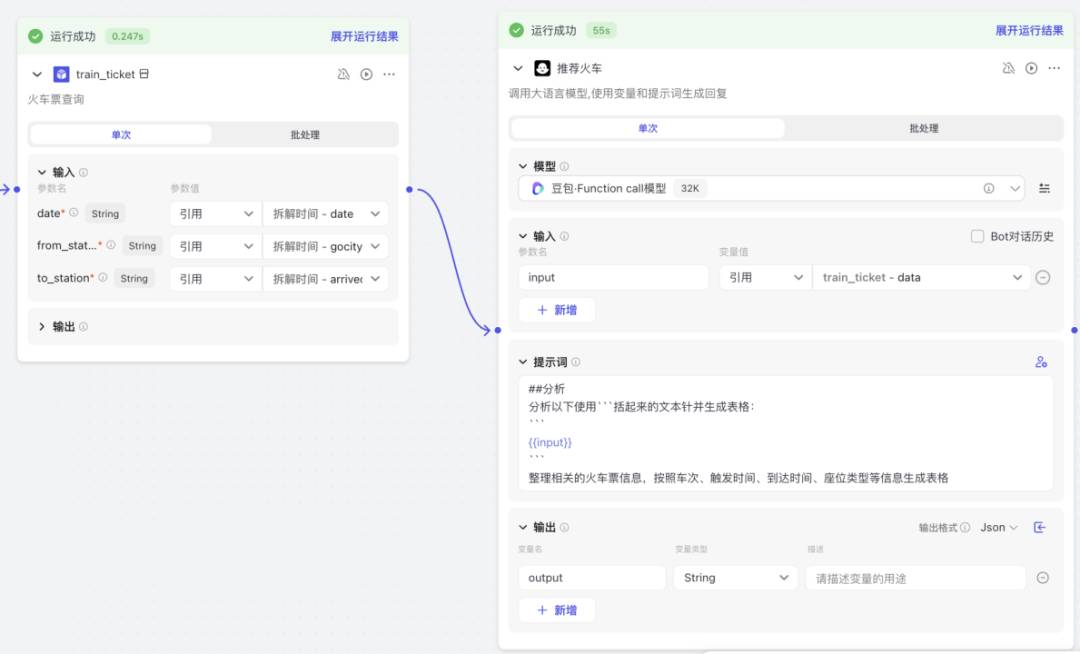Open the 拆解时间 - date value dropdown
This screenshot has height=654, width=1080.
coord(326,213)
